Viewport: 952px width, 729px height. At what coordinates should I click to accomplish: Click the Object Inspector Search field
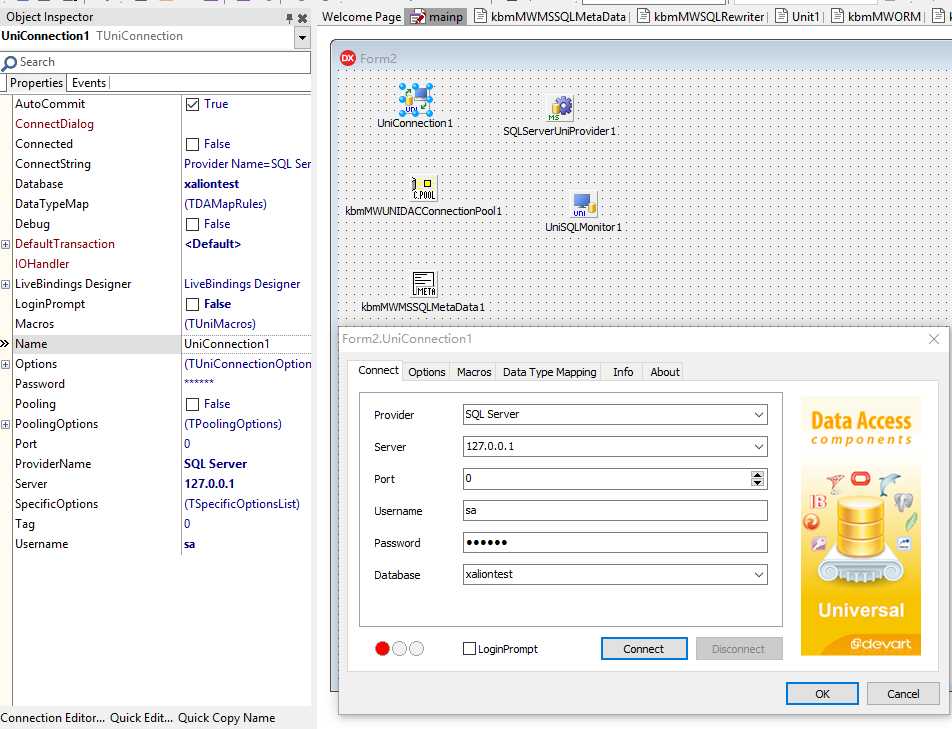click(x=155, y=63)
